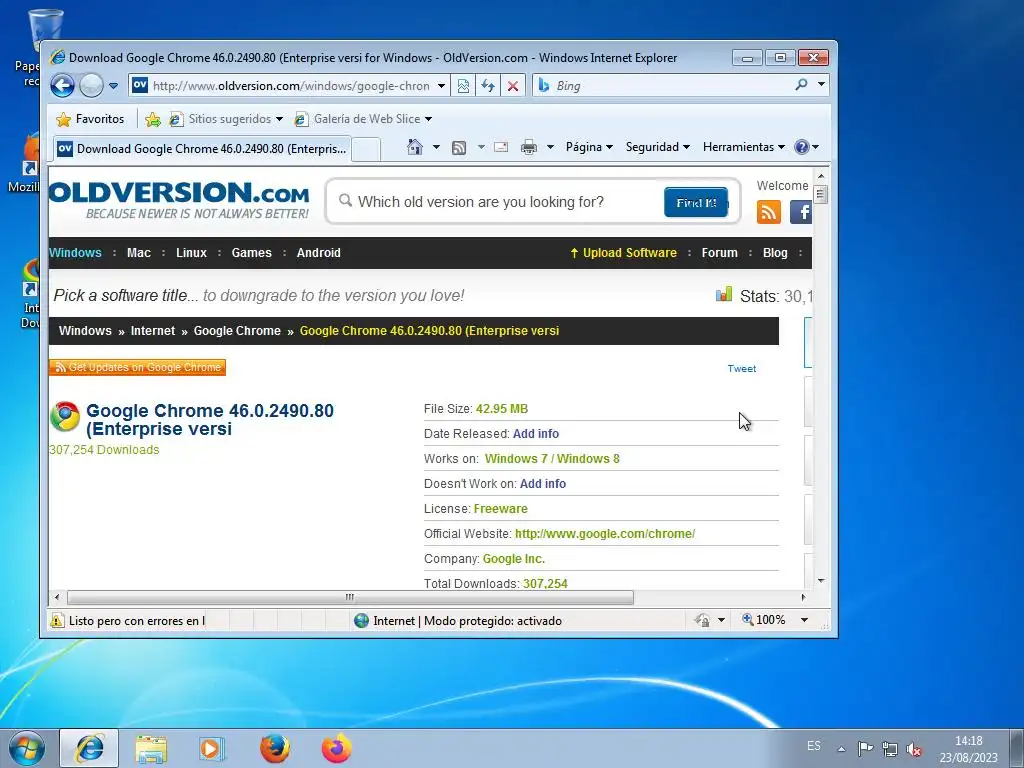The width and height of the screenshot is (1024, 768).
Task: Open the zoom level 100% dropdown
Action: pos(805,620)
